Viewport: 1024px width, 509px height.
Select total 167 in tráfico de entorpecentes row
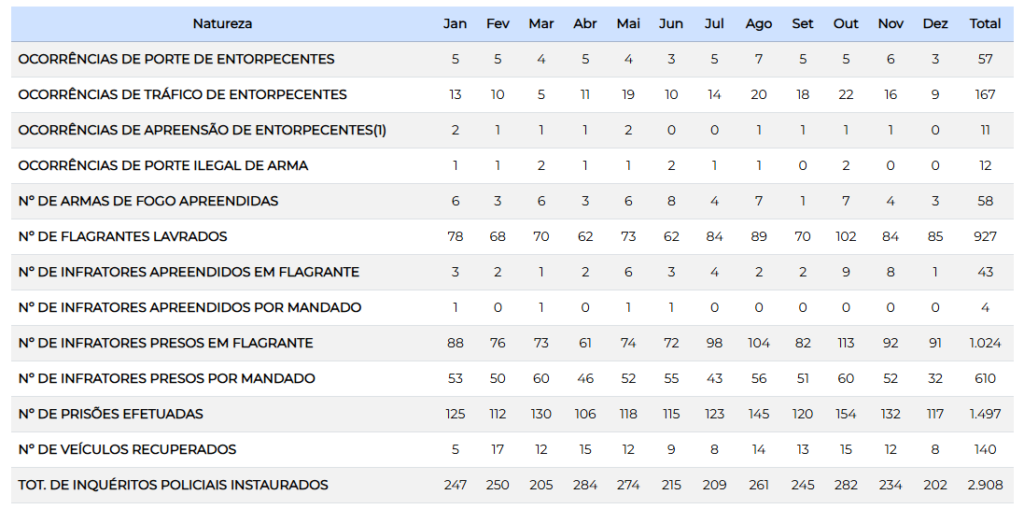[x=985, y=95]
